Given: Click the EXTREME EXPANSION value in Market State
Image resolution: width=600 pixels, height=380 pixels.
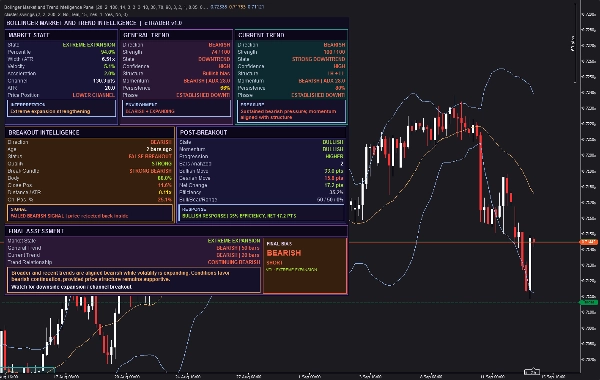Looking at the screenshot, I should 89,45.
